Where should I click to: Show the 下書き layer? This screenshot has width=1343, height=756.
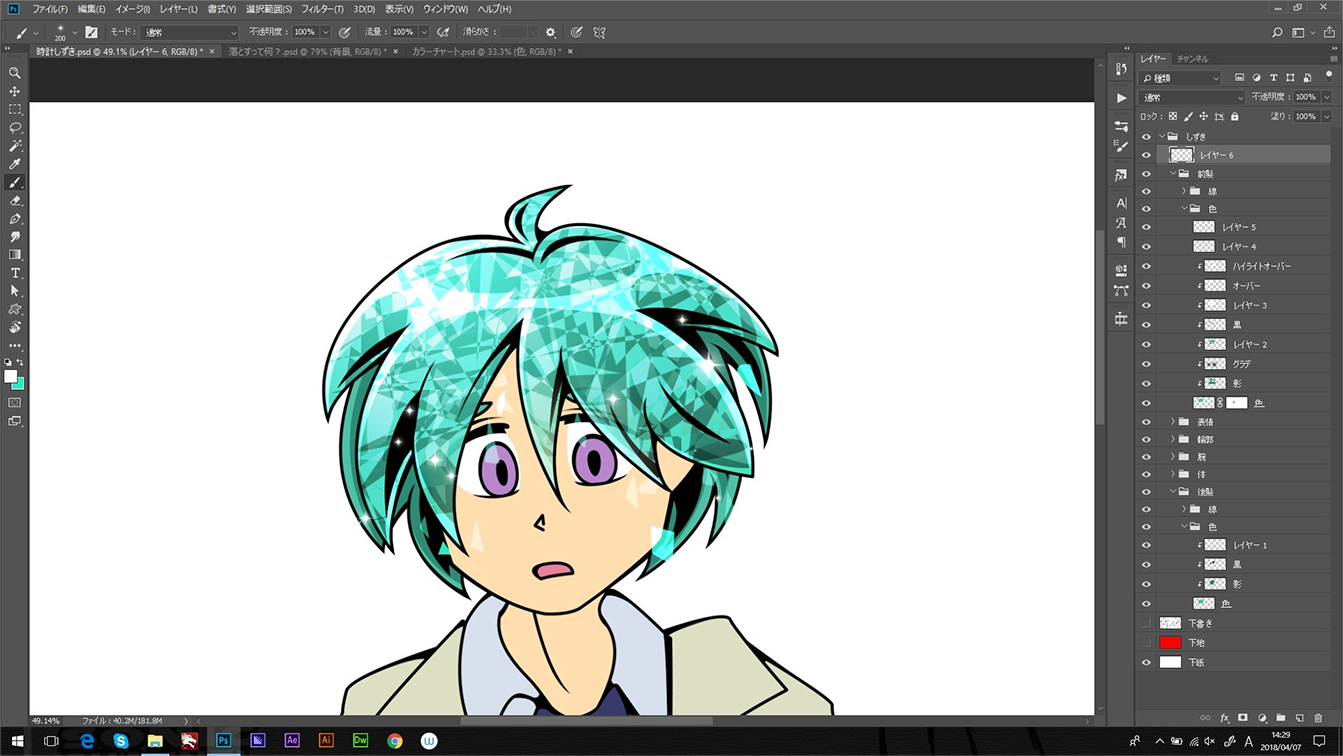click(1146, 623)
